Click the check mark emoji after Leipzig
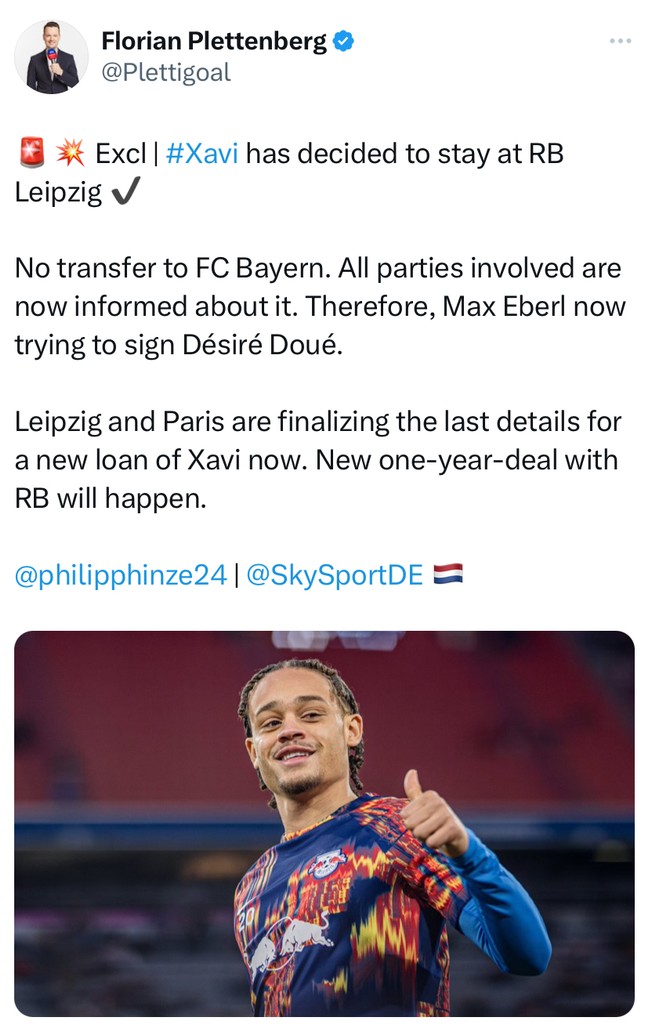The height and width of the screenshot is (1024, 649). (x=127, y=192)
